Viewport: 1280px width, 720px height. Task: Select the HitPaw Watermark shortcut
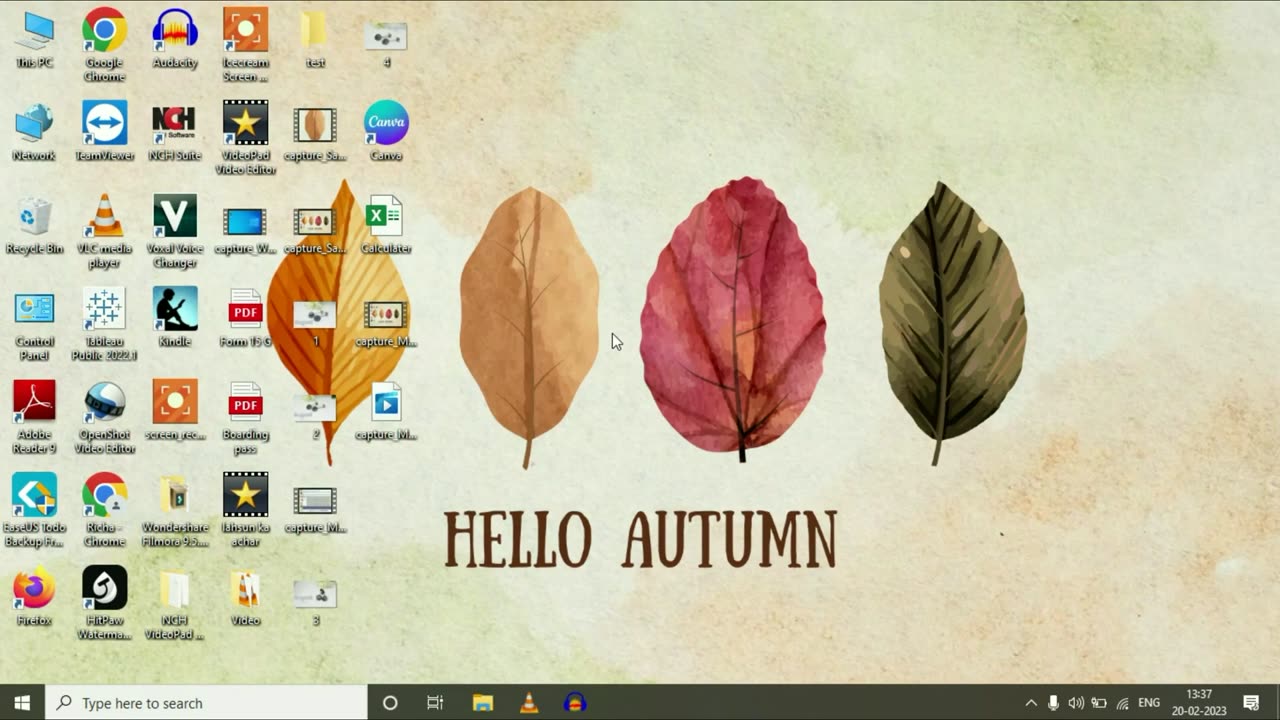point(104,603)
